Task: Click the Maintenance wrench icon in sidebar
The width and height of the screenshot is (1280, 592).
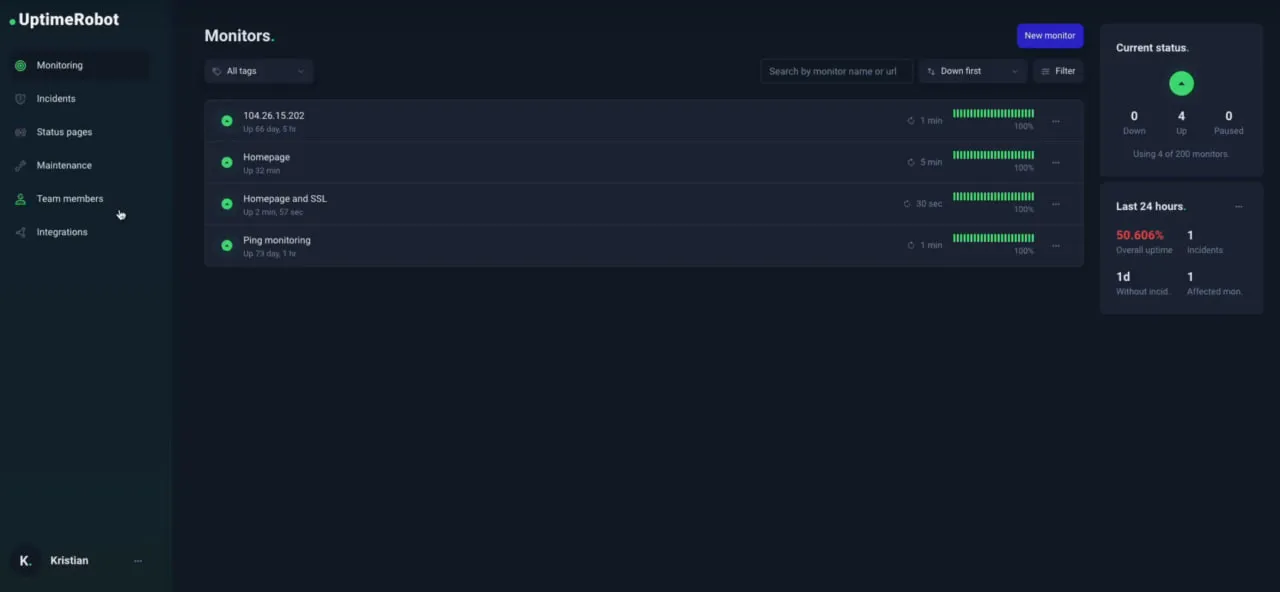Action: tap(20, 166)
